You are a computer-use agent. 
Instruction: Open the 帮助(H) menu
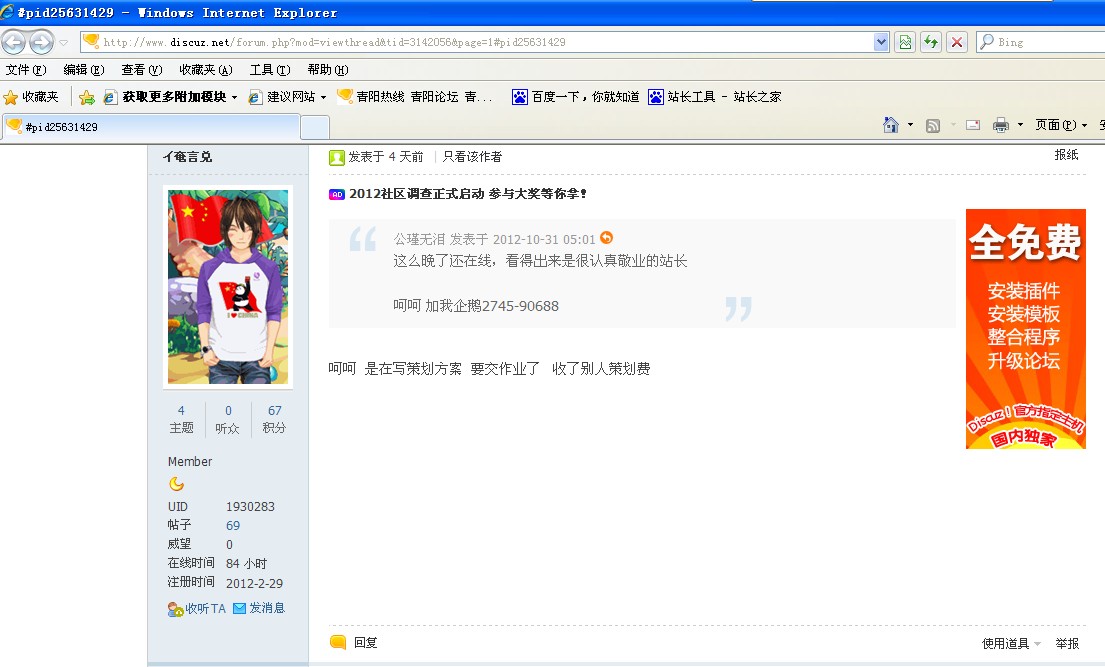(x=328, y=70)
